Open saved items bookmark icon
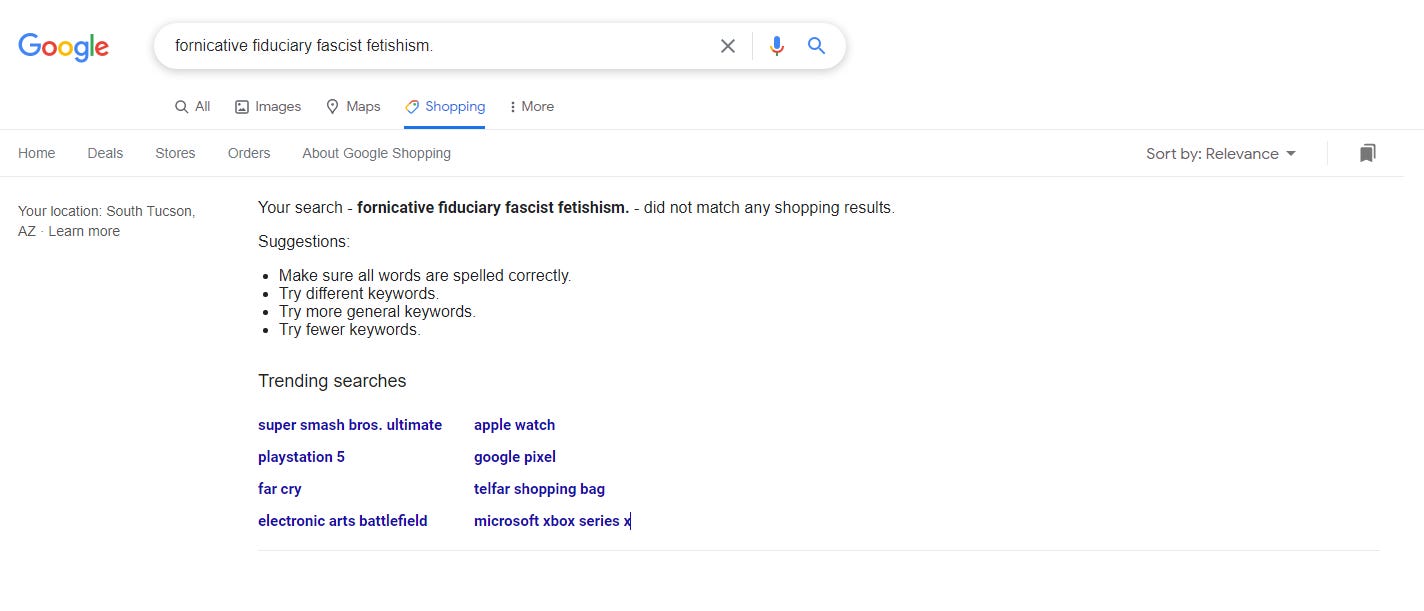 (1367, 153)
